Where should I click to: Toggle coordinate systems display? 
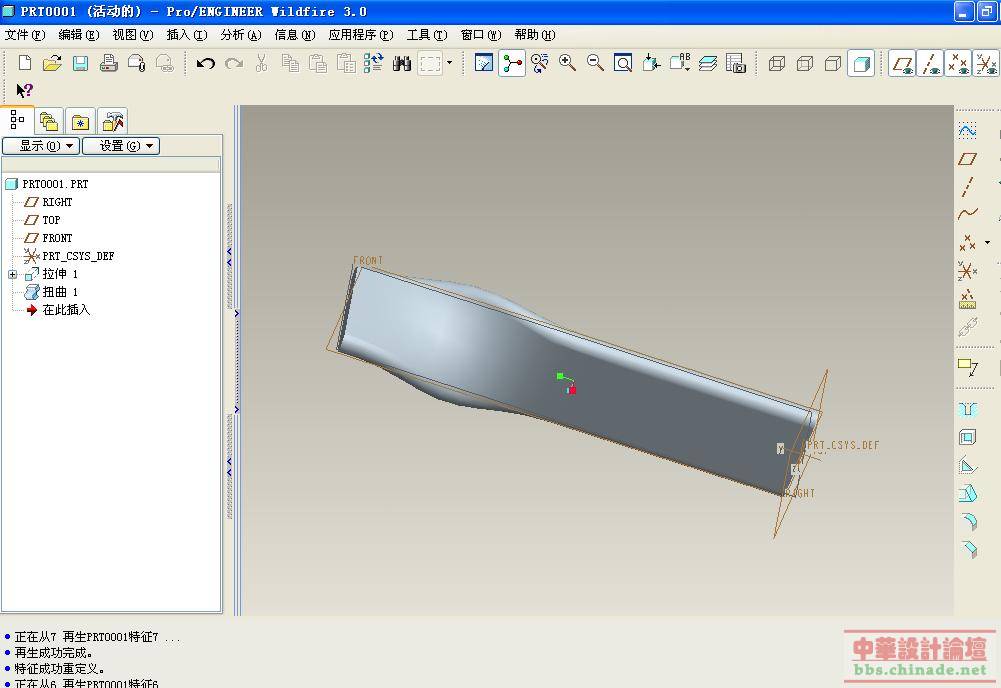click(986, 64)
